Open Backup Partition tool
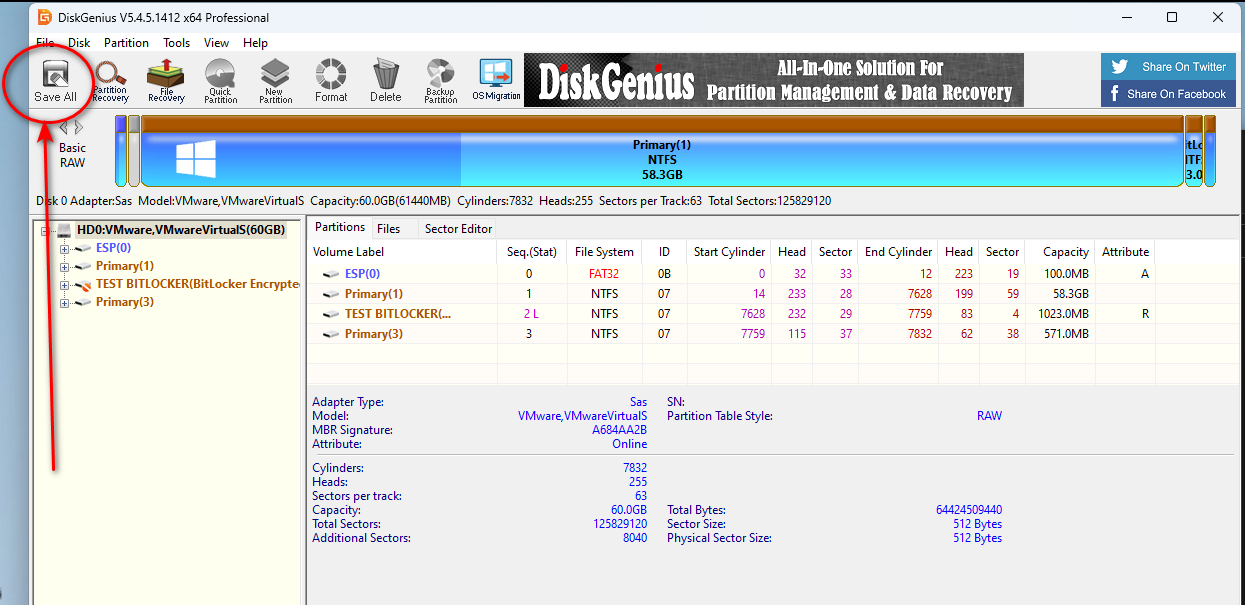Viewport: 1245px width, 605px height. tap(441, 80)
